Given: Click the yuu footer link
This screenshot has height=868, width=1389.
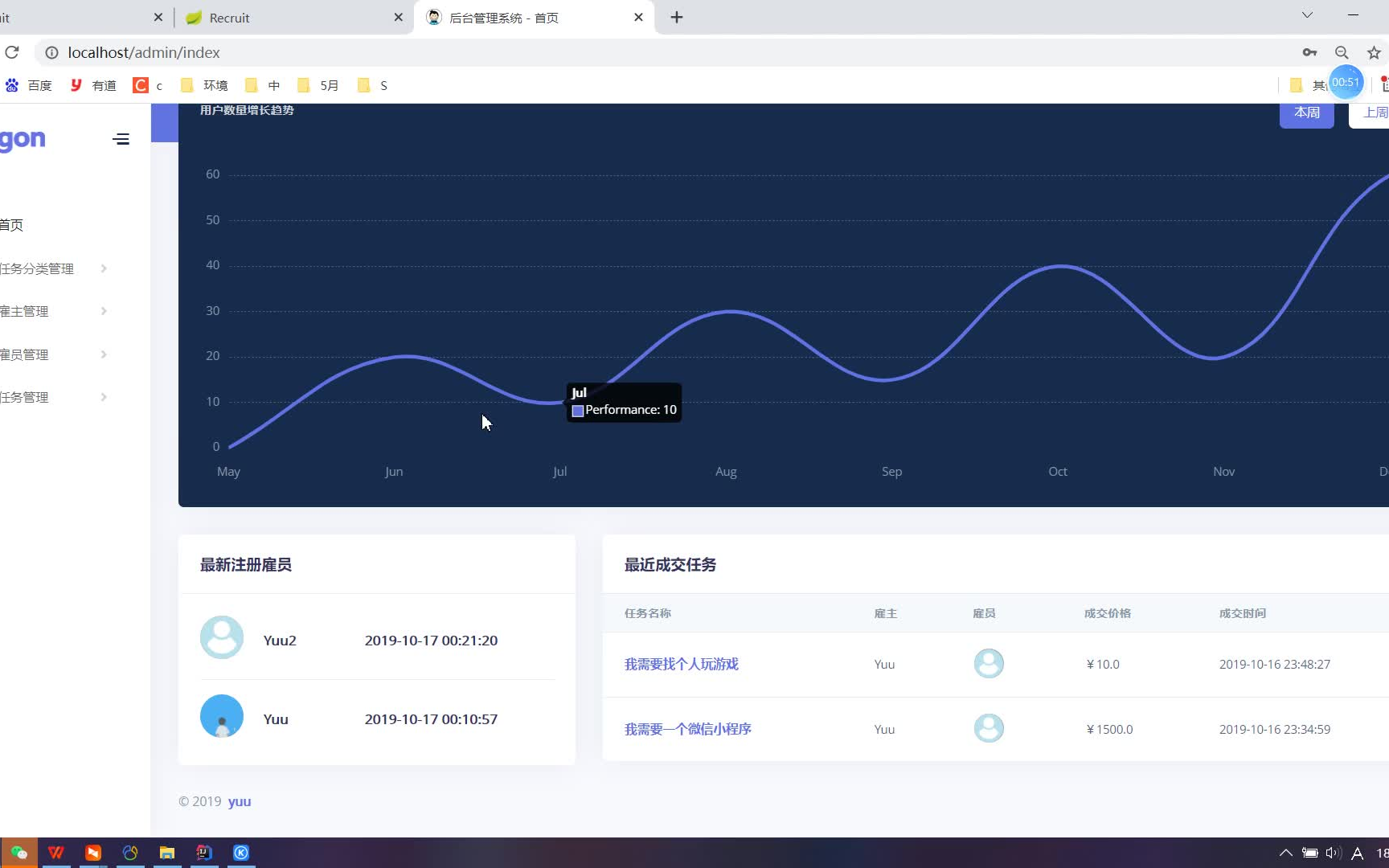Looking at the screenshot, I should point(240,801).
